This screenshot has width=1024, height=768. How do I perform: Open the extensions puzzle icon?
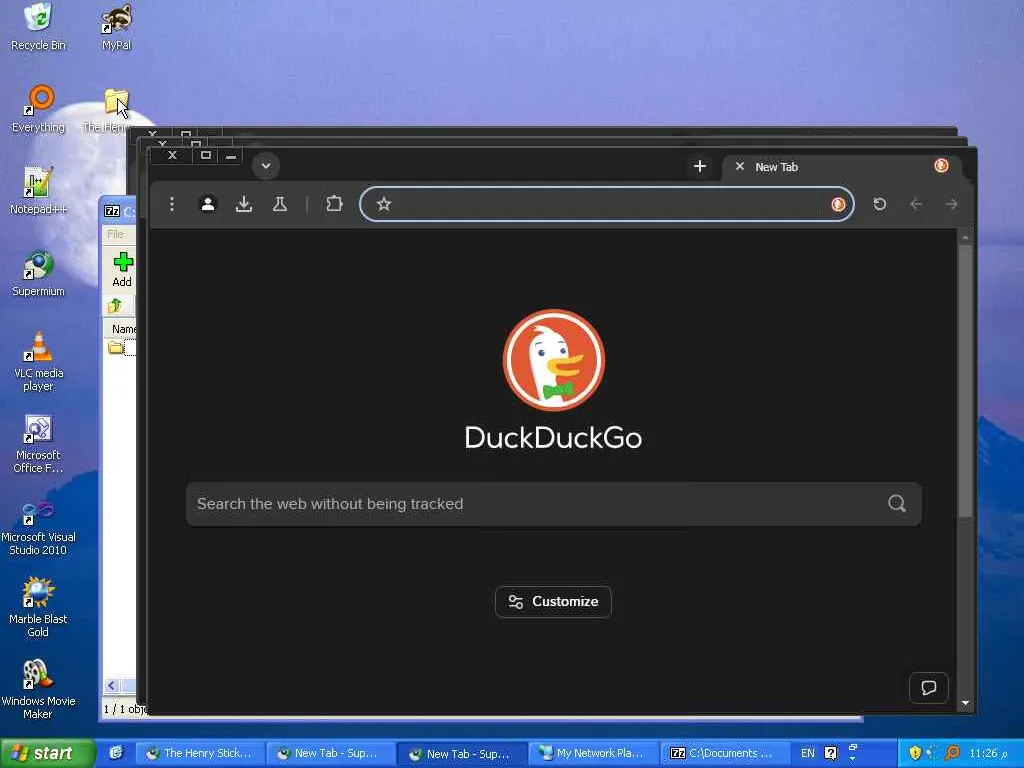pyautogui.click(x=334, y=204)
